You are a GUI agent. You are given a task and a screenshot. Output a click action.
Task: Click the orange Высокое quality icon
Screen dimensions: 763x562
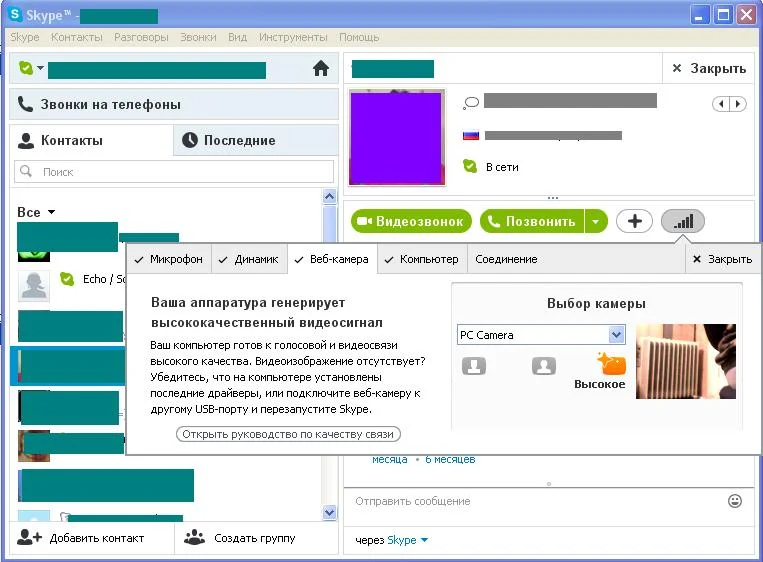[612, 364]
